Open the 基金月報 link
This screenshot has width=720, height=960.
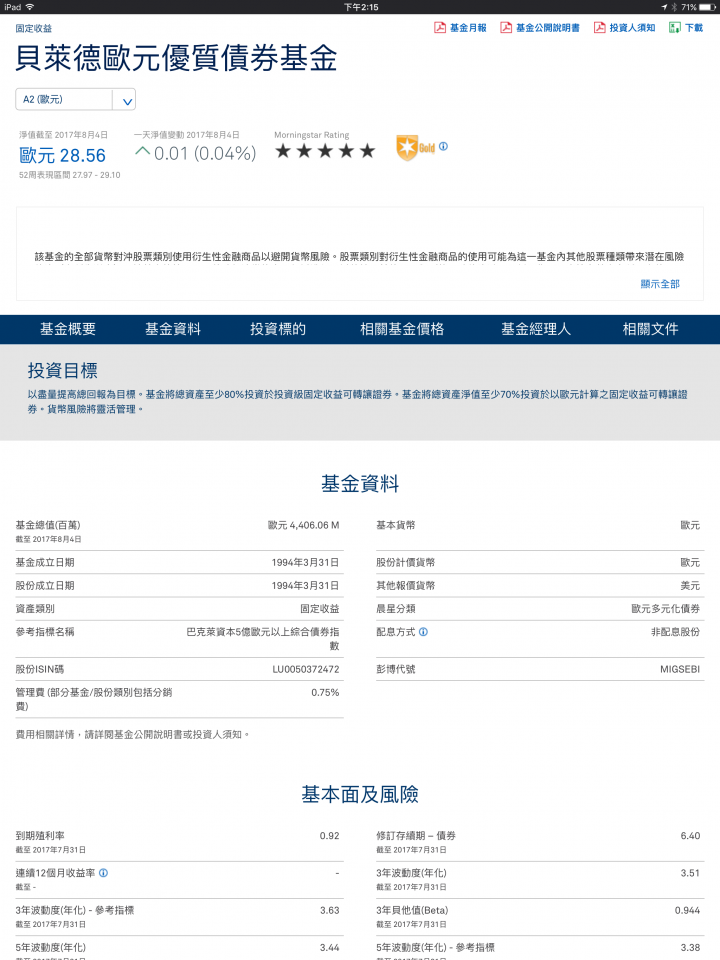pos(468,28)
